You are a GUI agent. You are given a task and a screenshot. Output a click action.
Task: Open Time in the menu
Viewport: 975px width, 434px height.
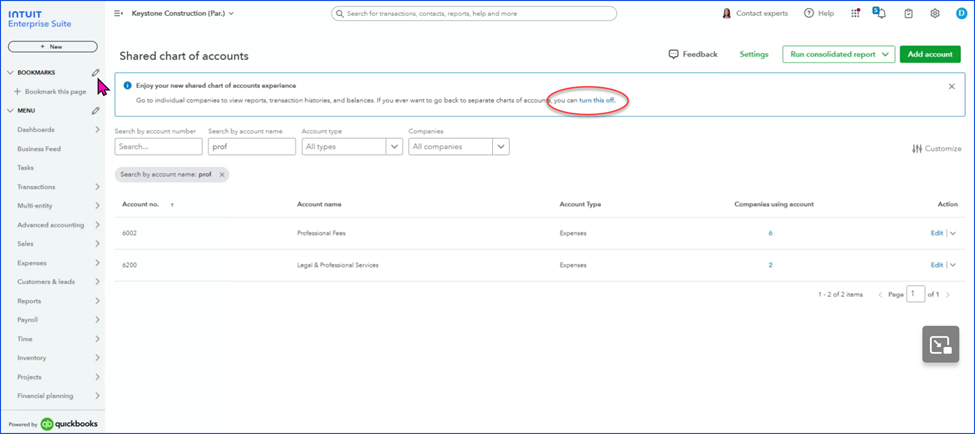25,339
